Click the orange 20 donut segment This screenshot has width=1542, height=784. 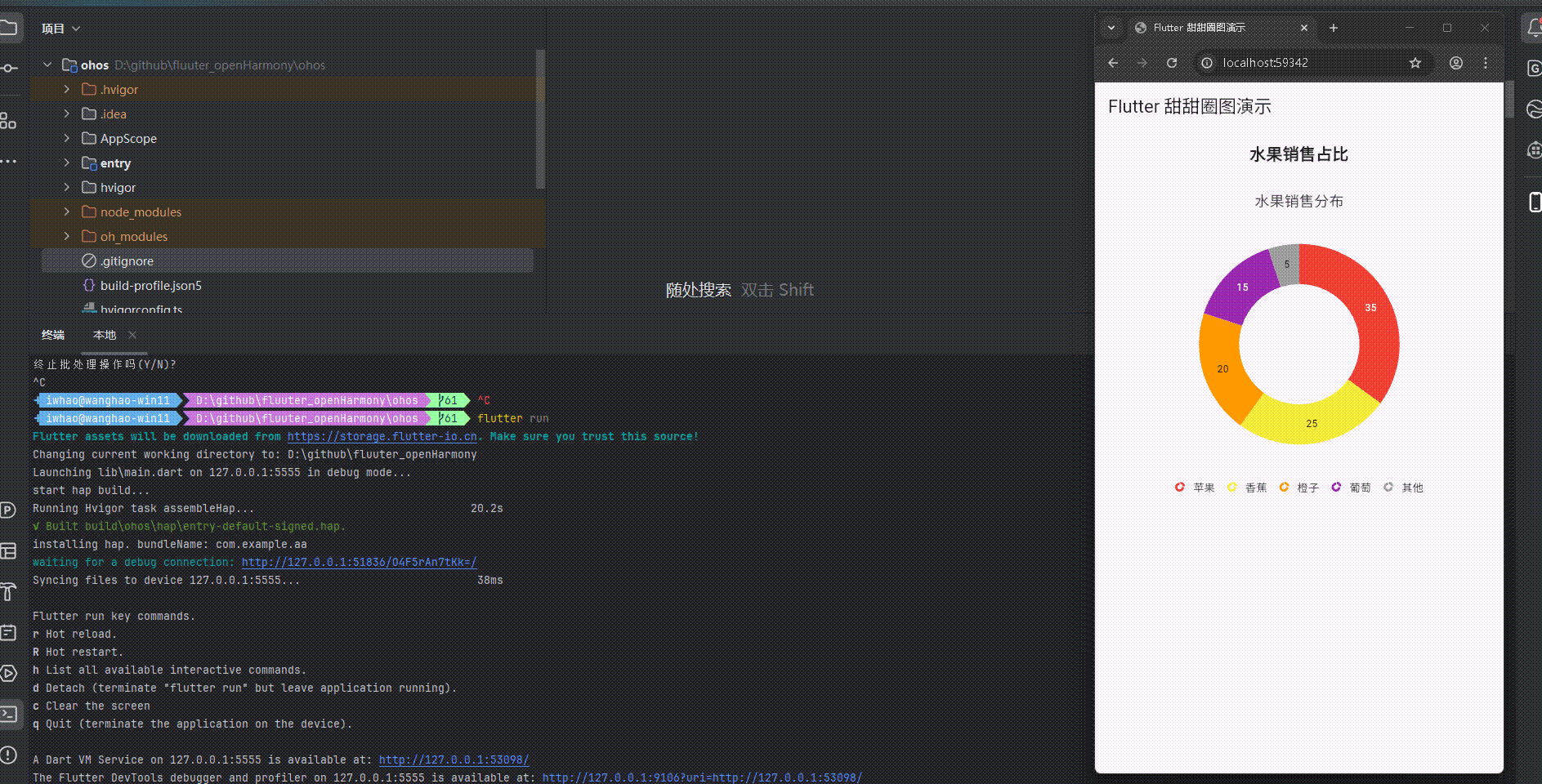click(1222, 368)
